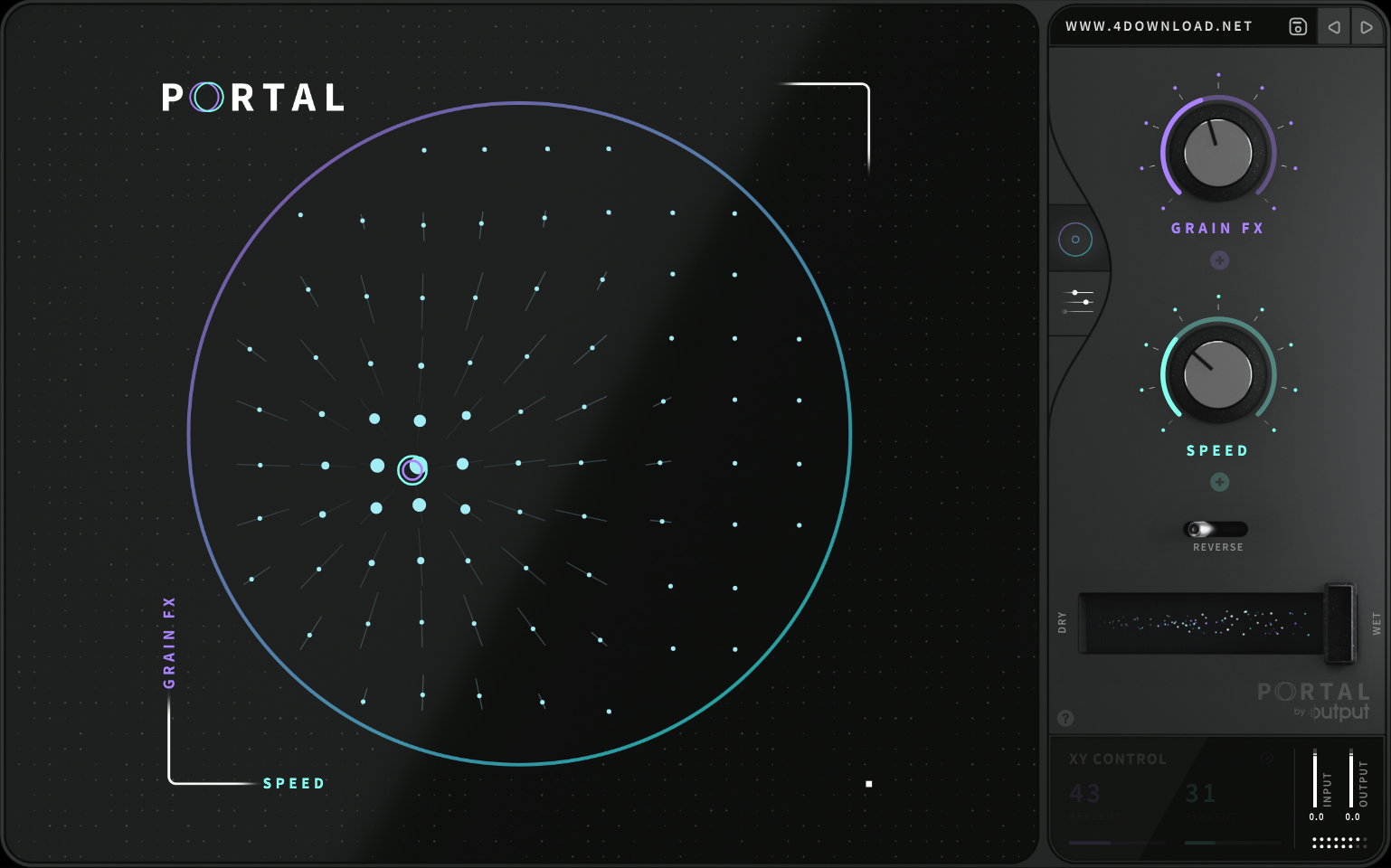The image size is (1391, 868).
Task: Click the XY CONTROL heading
Action: tap(1118, 759)
